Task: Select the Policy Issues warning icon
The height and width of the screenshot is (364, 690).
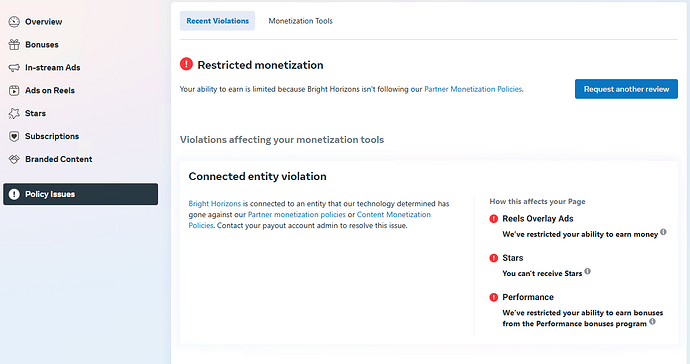Action: (x=14, y=194)
